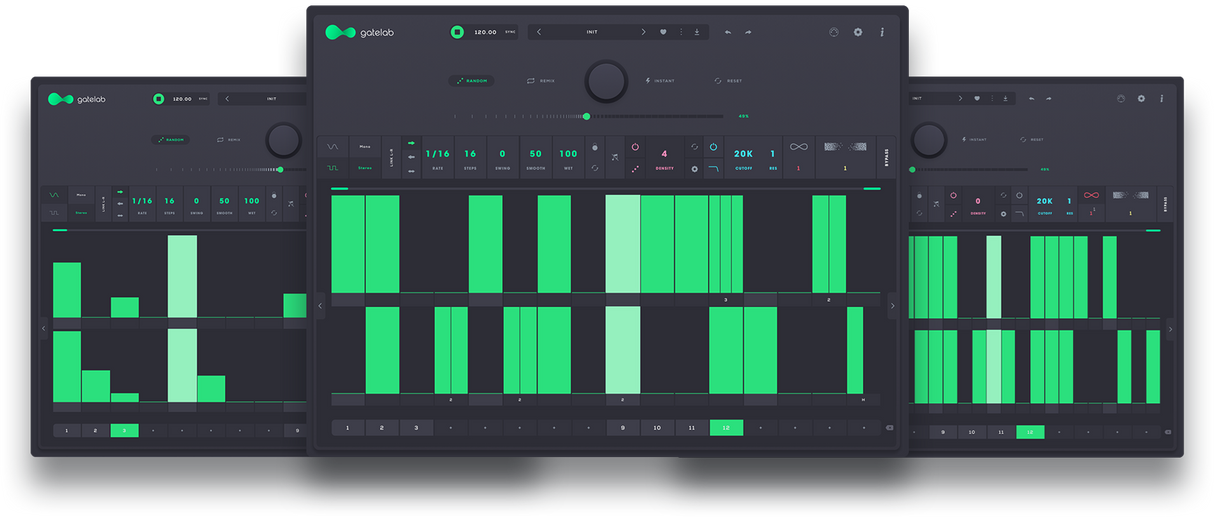Open preset options three-dot menu
This screenshot has height=517, width=1214.
pos(681,32)
